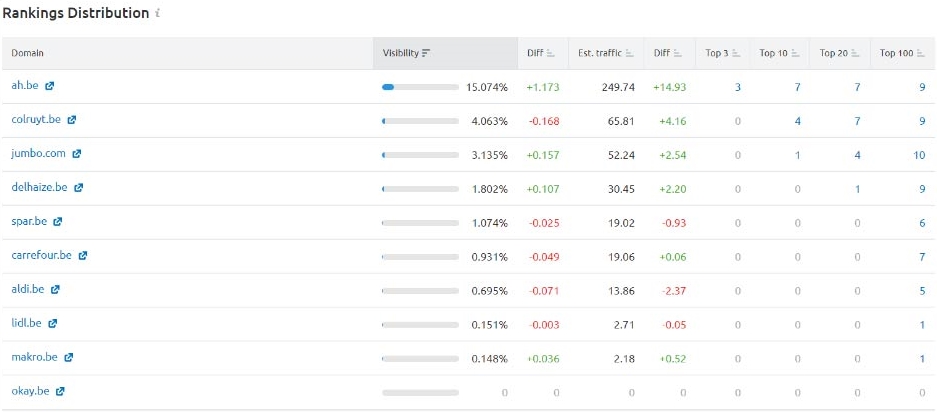Click jumbo.com Top 20 value 4
This screenshot has height=412, width=937.
(x=857, y=155)
